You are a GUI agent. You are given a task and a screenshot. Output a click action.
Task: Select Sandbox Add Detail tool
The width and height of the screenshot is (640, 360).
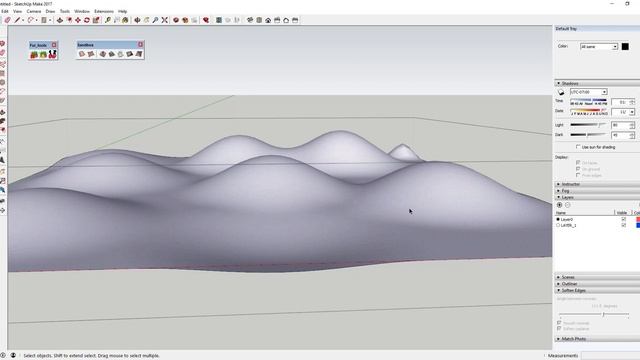[x=129, y=54]
